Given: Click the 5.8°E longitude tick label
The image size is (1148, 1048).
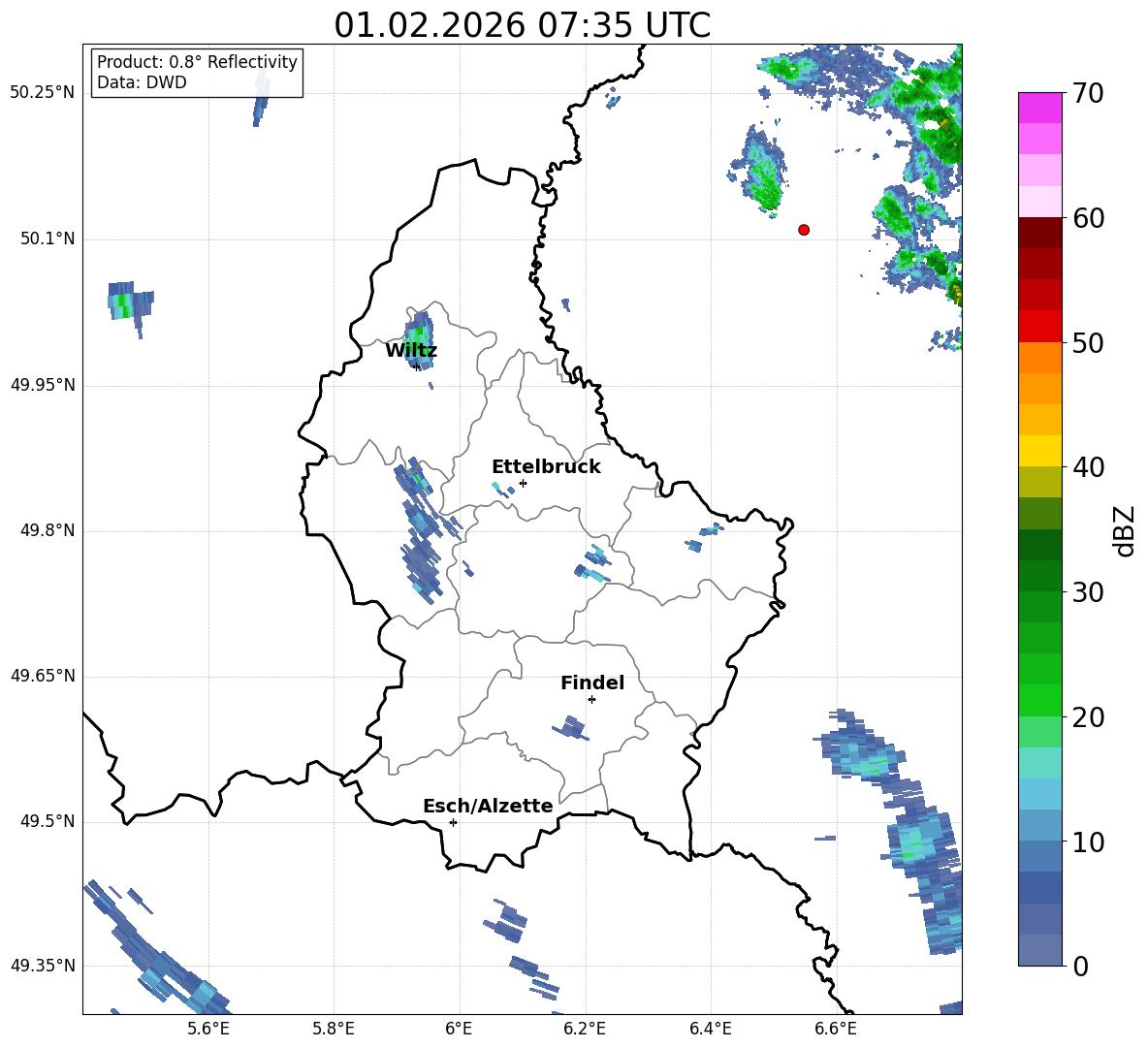Looking at the screenshot, I should (x=334, y=1029).
